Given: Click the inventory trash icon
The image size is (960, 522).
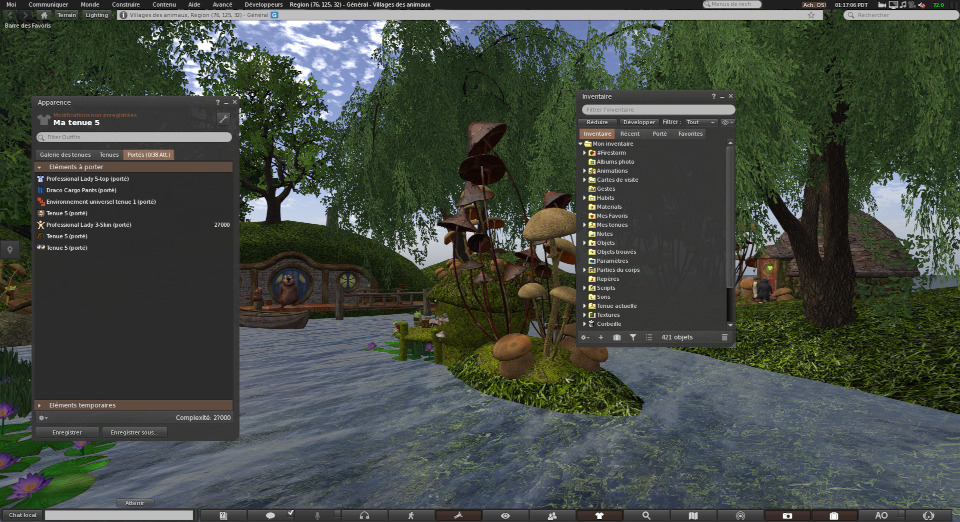Looking at the screenshot, I should [x=725, y=337].
